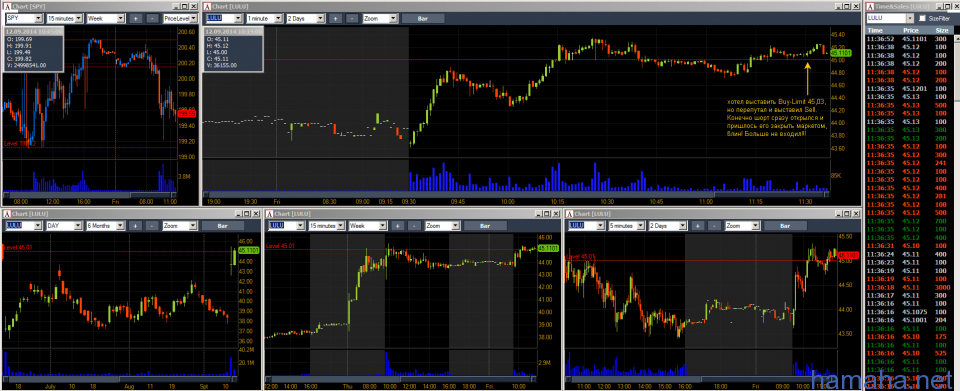
Task: Zoom in the SPY chart with plus
Action: (135, 18)
